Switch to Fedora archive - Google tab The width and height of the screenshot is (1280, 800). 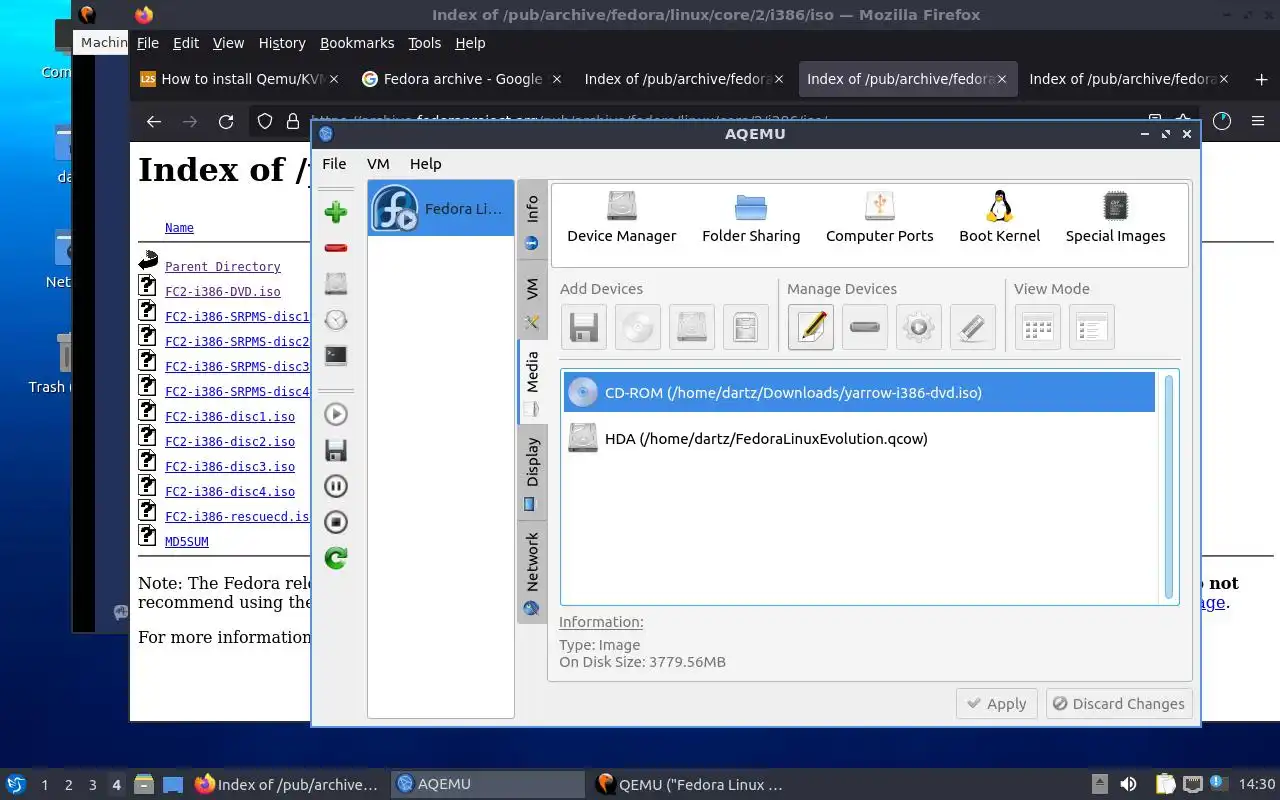click(x=461, y=79)
